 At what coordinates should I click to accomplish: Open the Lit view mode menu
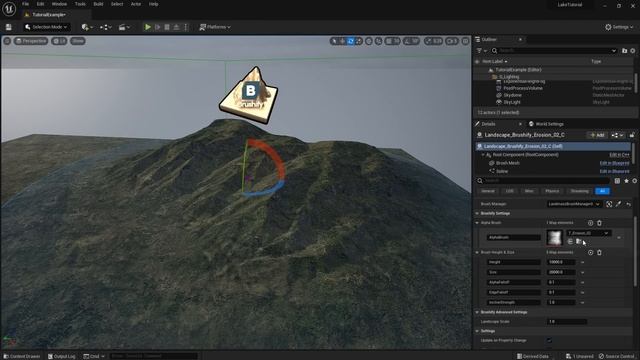click(59, 41)
